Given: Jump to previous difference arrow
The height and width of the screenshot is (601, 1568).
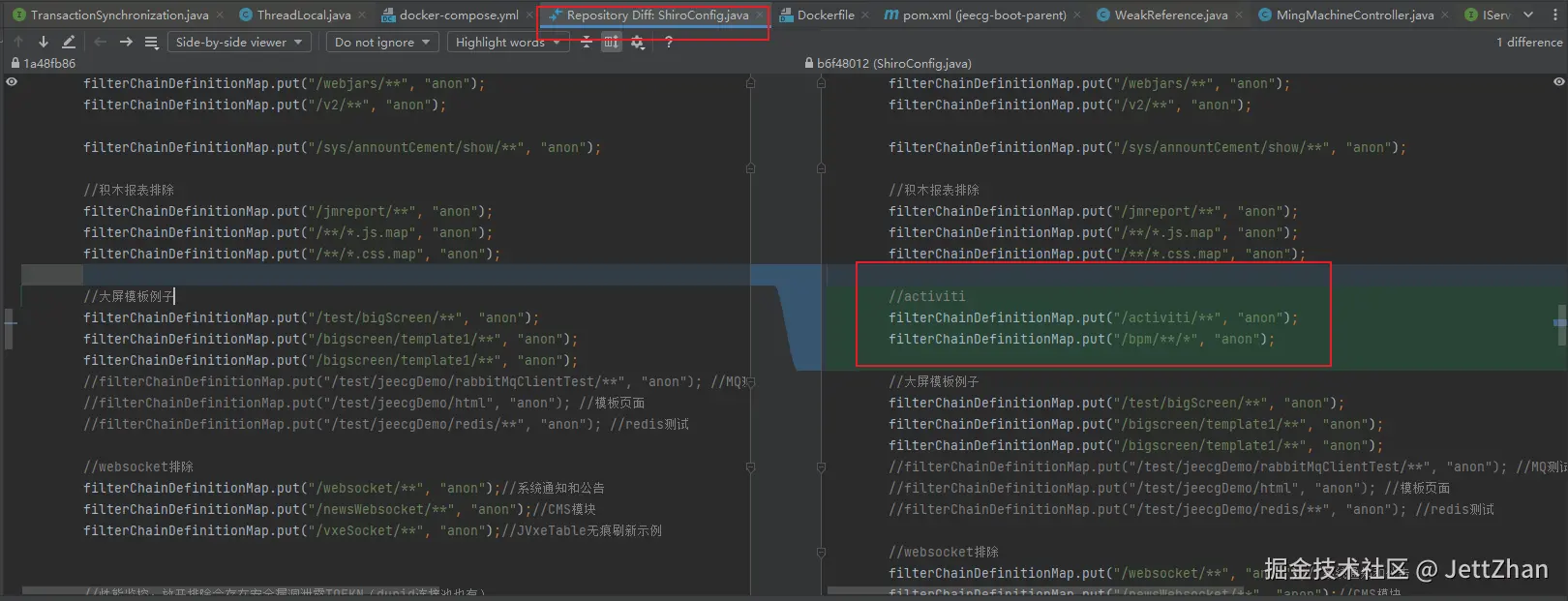Looking at the screenshot, I should pos(18,42).
